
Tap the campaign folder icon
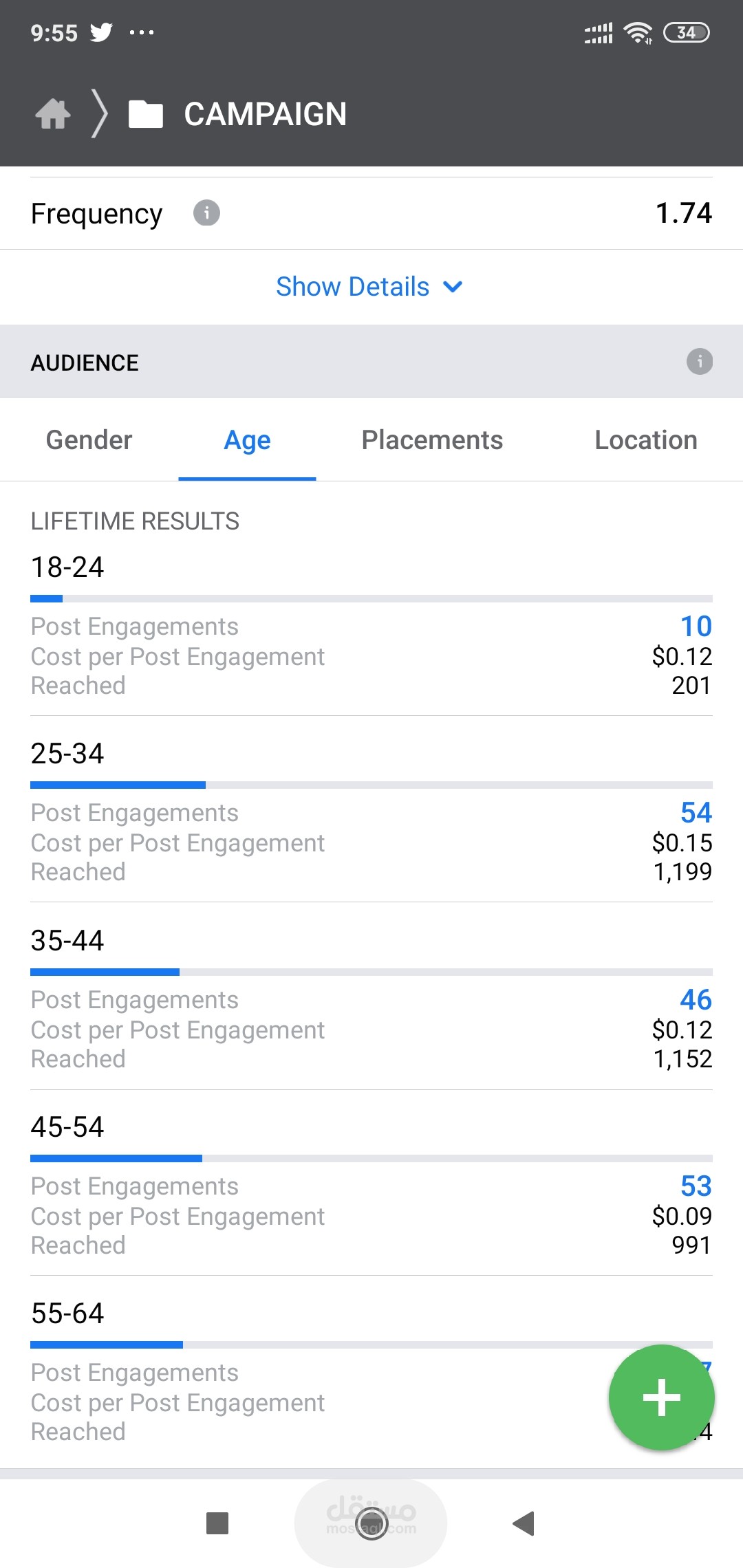(146, 114)
